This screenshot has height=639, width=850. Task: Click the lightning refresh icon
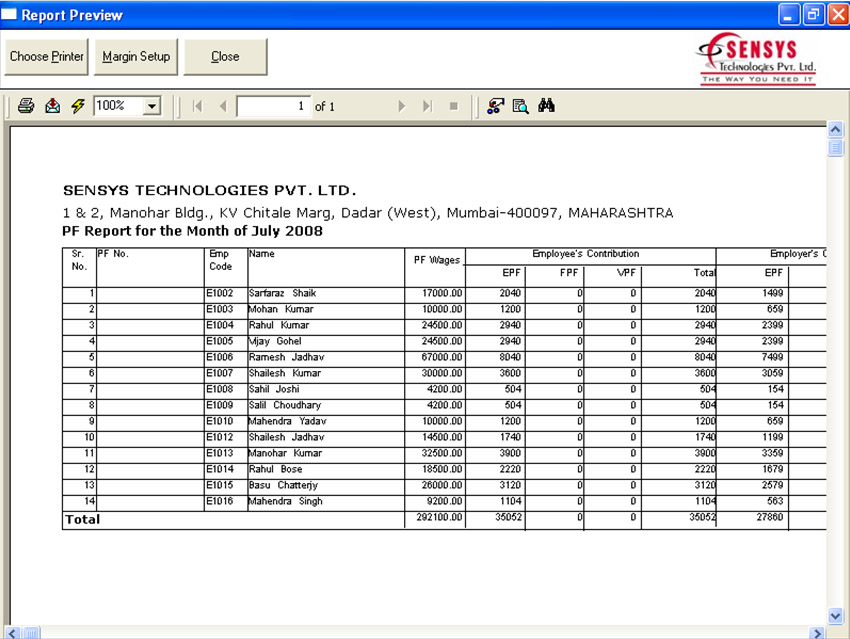point(78,106)
